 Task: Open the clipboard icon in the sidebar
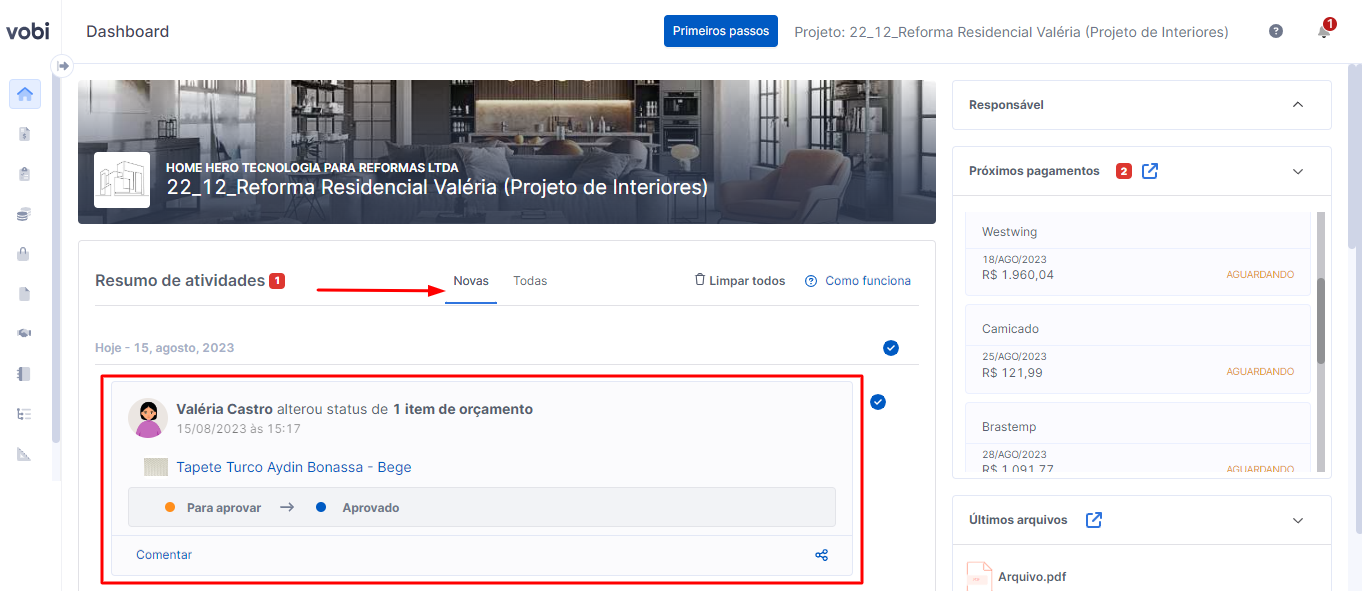click(25, 174)
